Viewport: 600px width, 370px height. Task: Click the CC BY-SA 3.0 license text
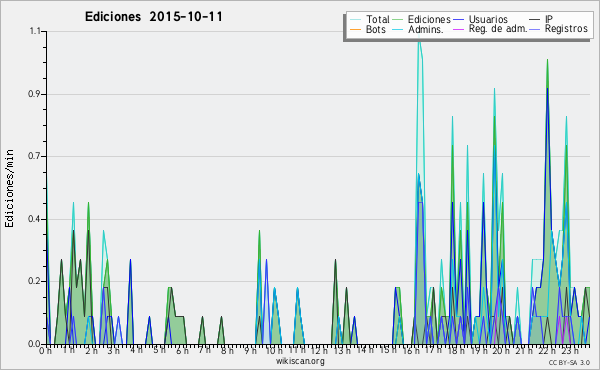click(x=569, y=363)
